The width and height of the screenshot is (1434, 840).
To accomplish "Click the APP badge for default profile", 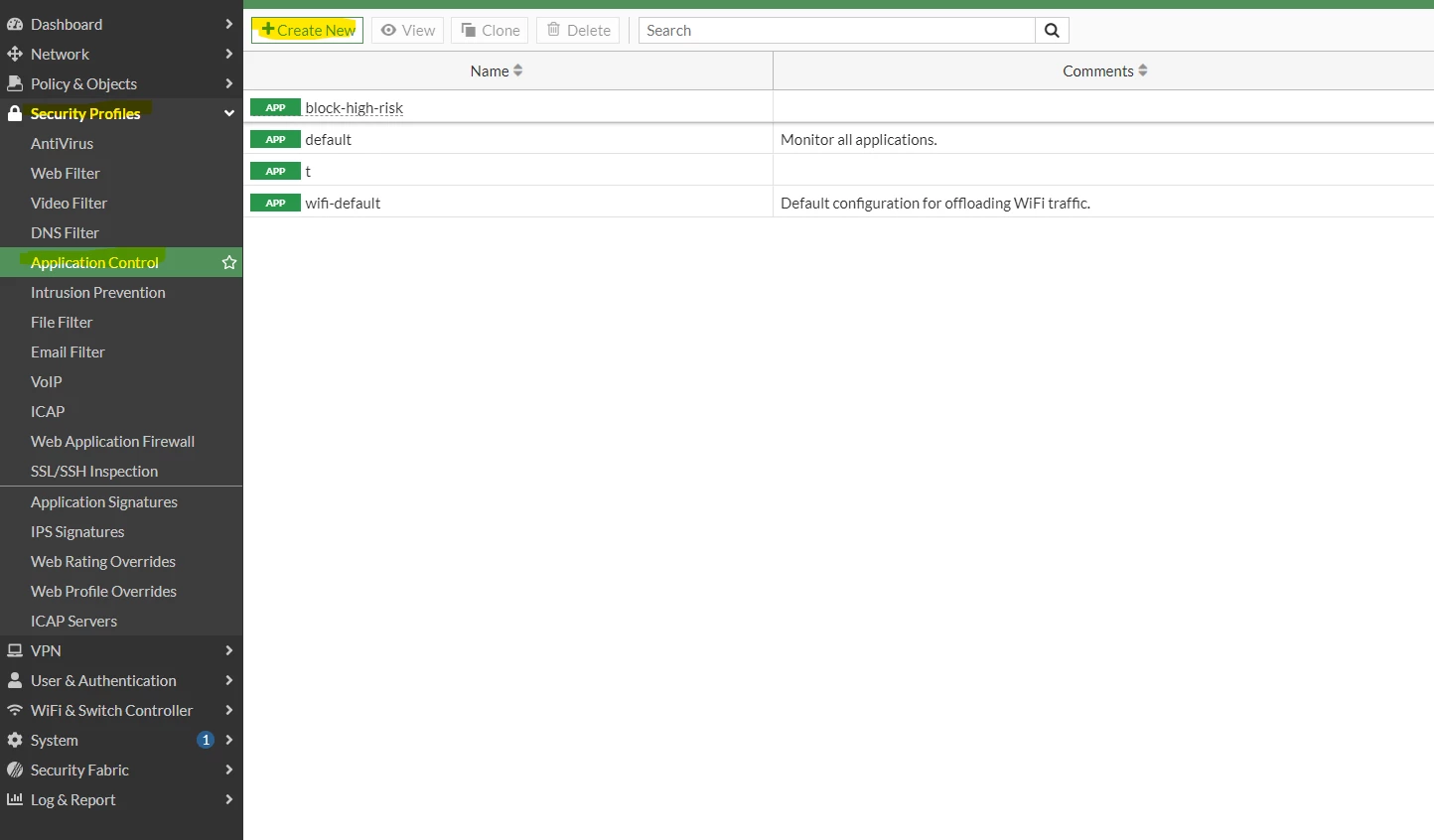I will (x=275, y=139).
